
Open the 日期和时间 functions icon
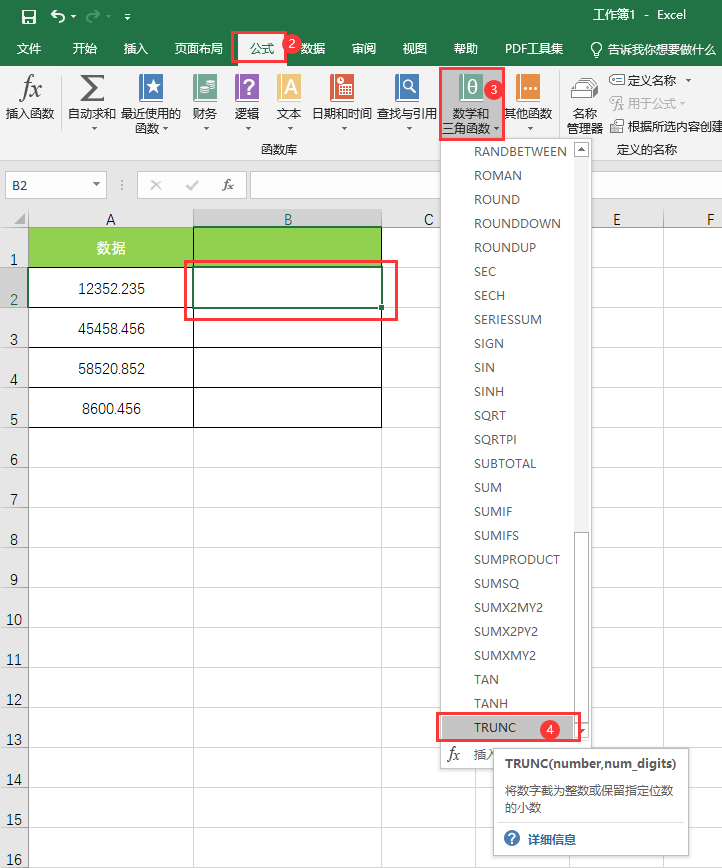click(x=342, y=88)
